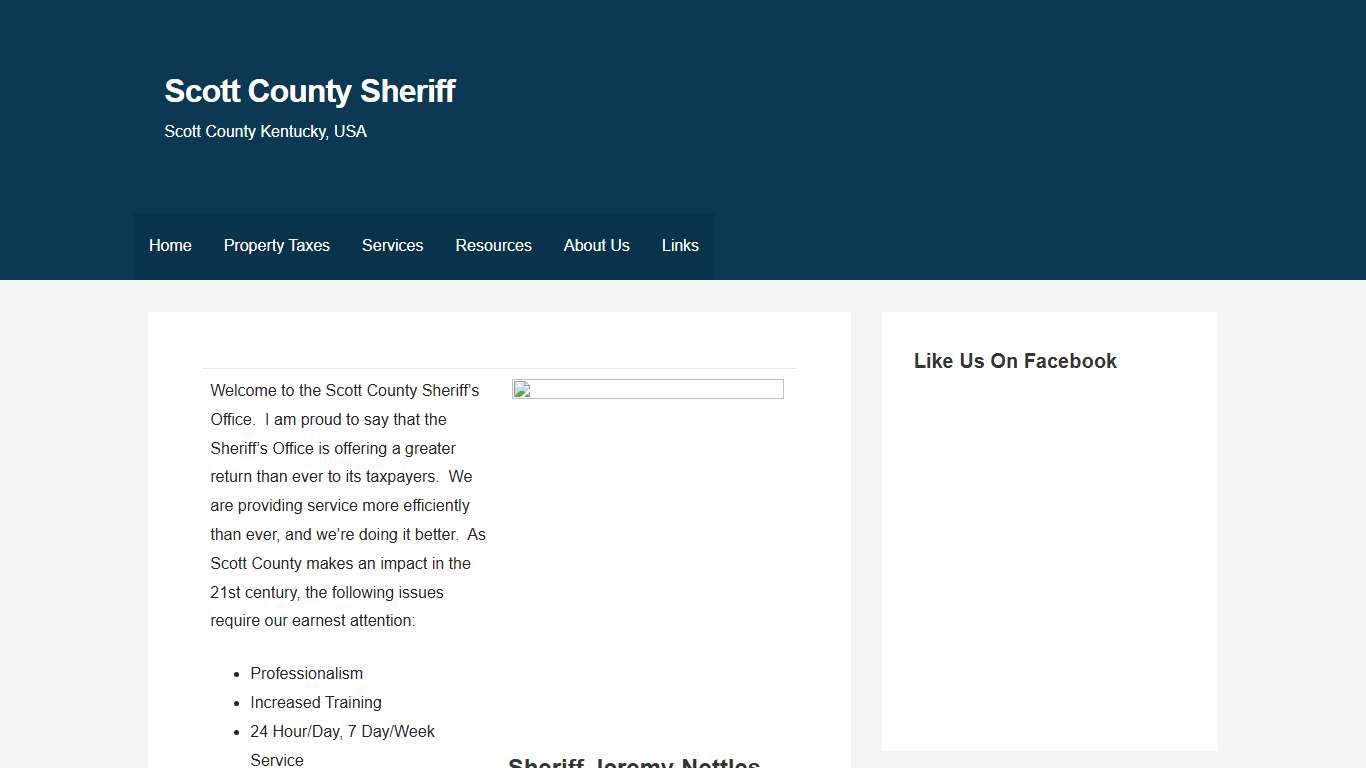Click the welcome paragraph text
Screen dimensions: 1366x768
point(345,505)
